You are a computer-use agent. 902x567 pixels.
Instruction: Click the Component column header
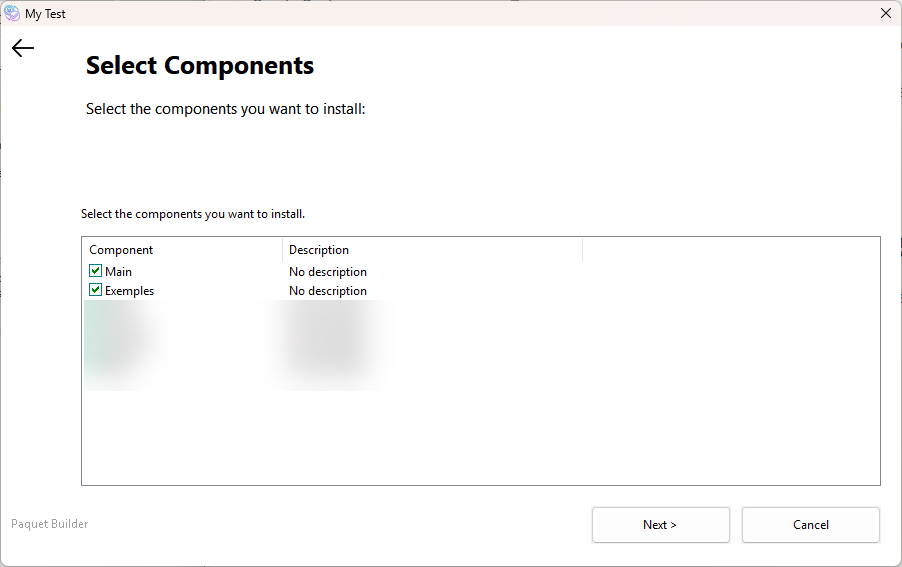click(x=182, y=250)
